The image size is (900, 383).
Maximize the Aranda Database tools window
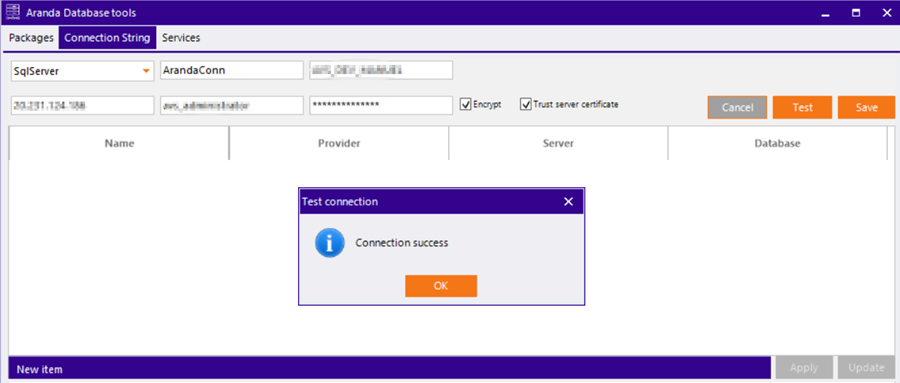[856, 13]
